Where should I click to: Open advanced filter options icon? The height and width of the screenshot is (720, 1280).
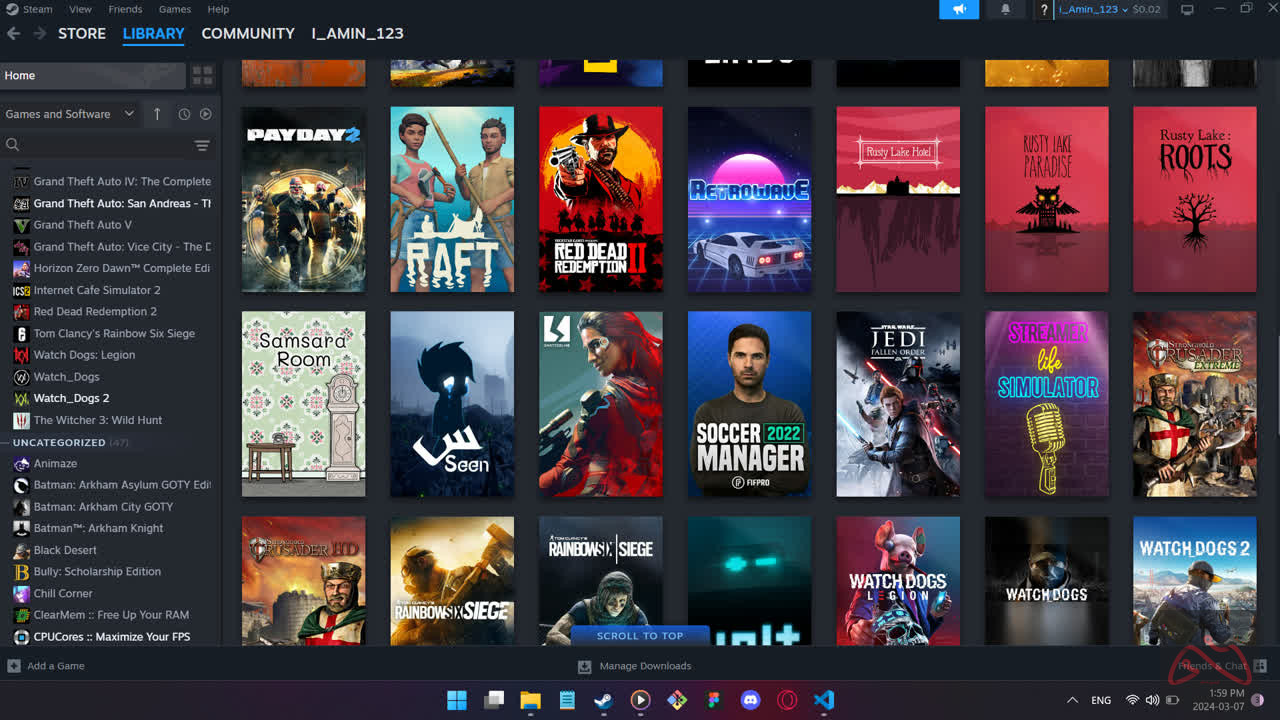[202, 146]
